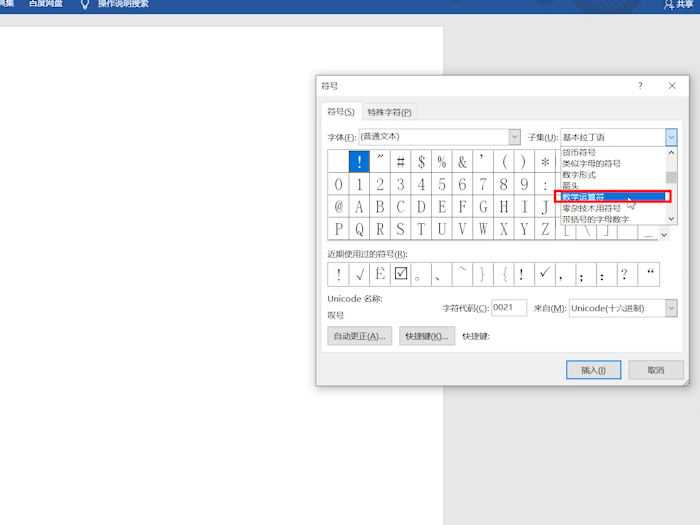The height and width of the screenshot is (525, 700).
Task: Click the @ symbol in character grid
Action: point(338,206)
